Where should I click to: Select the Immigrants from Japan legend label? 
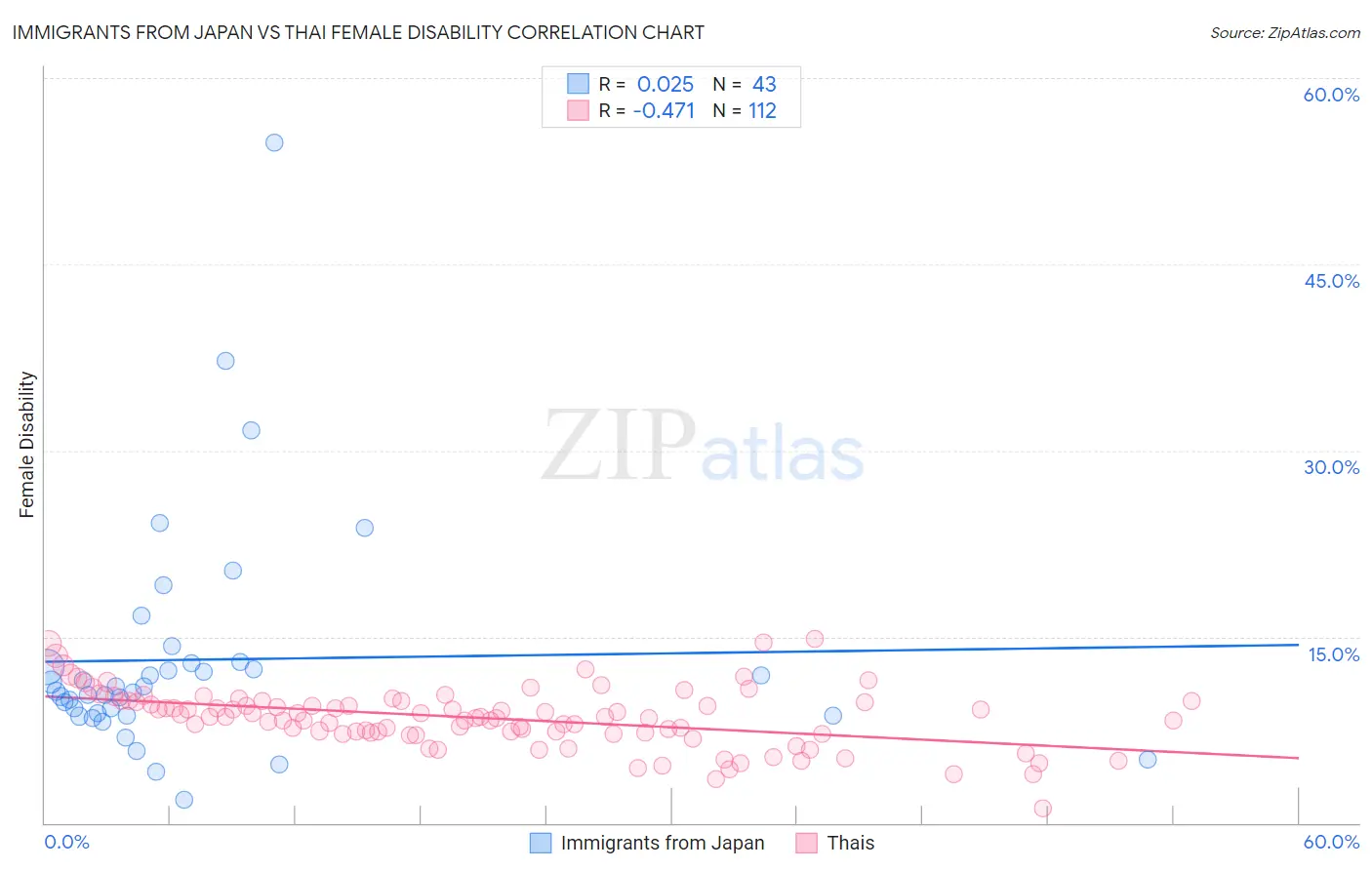tap(663, 843)
